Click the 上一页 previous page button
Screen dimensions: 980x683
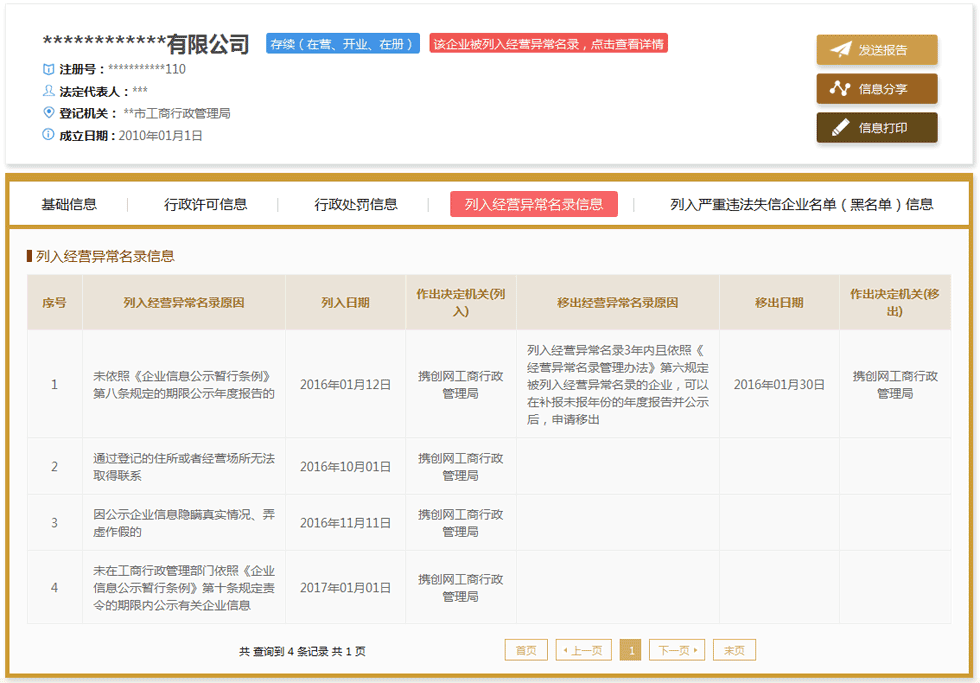pyautogui.click(x=581, y=649)
